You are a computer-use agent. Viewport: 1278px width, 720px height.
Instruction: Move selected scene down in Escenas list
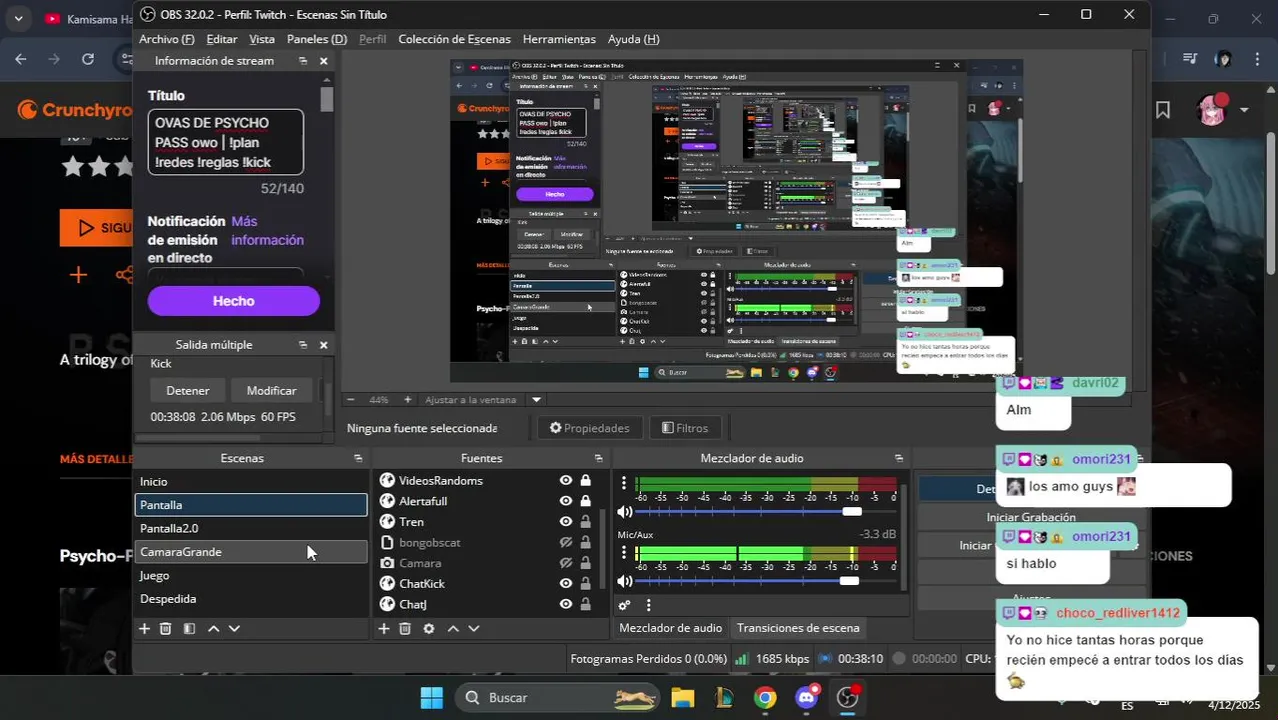(234, 629)
